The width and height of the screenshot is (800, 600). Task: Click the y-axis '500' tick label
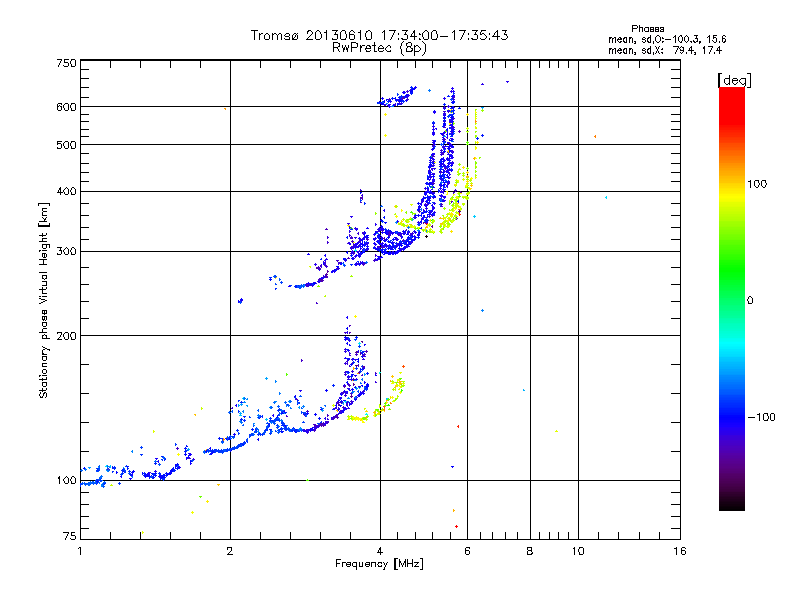[66, 145]
